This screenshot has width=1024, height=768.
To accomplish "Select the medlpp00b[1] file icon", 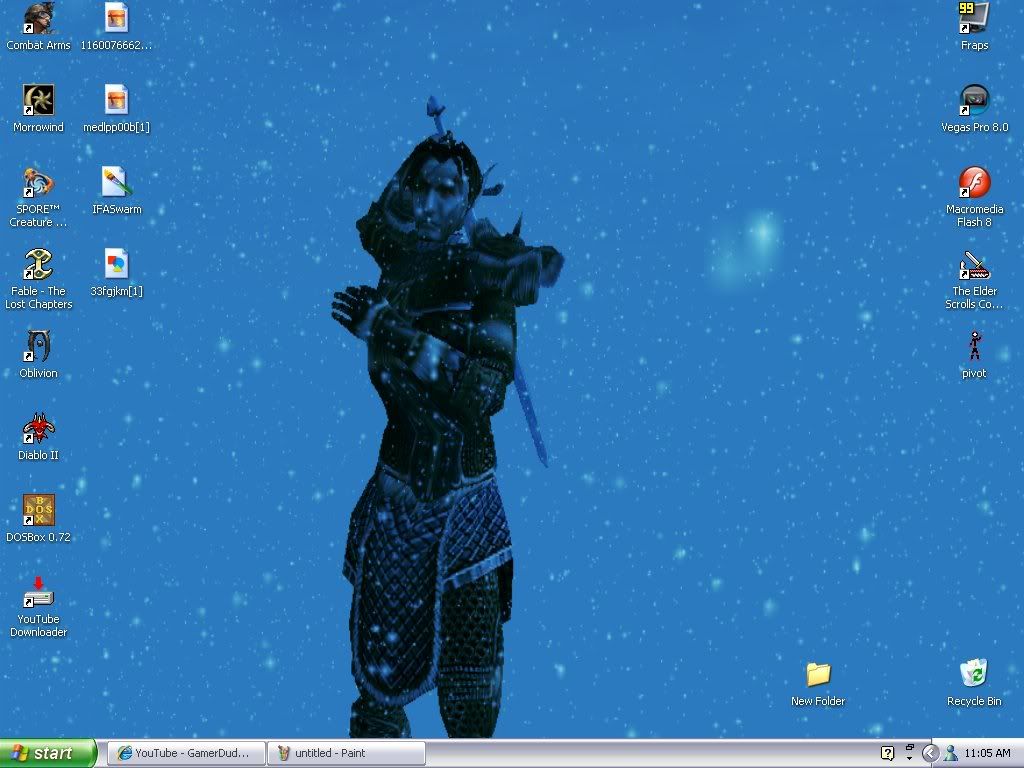I will (116, 109).
